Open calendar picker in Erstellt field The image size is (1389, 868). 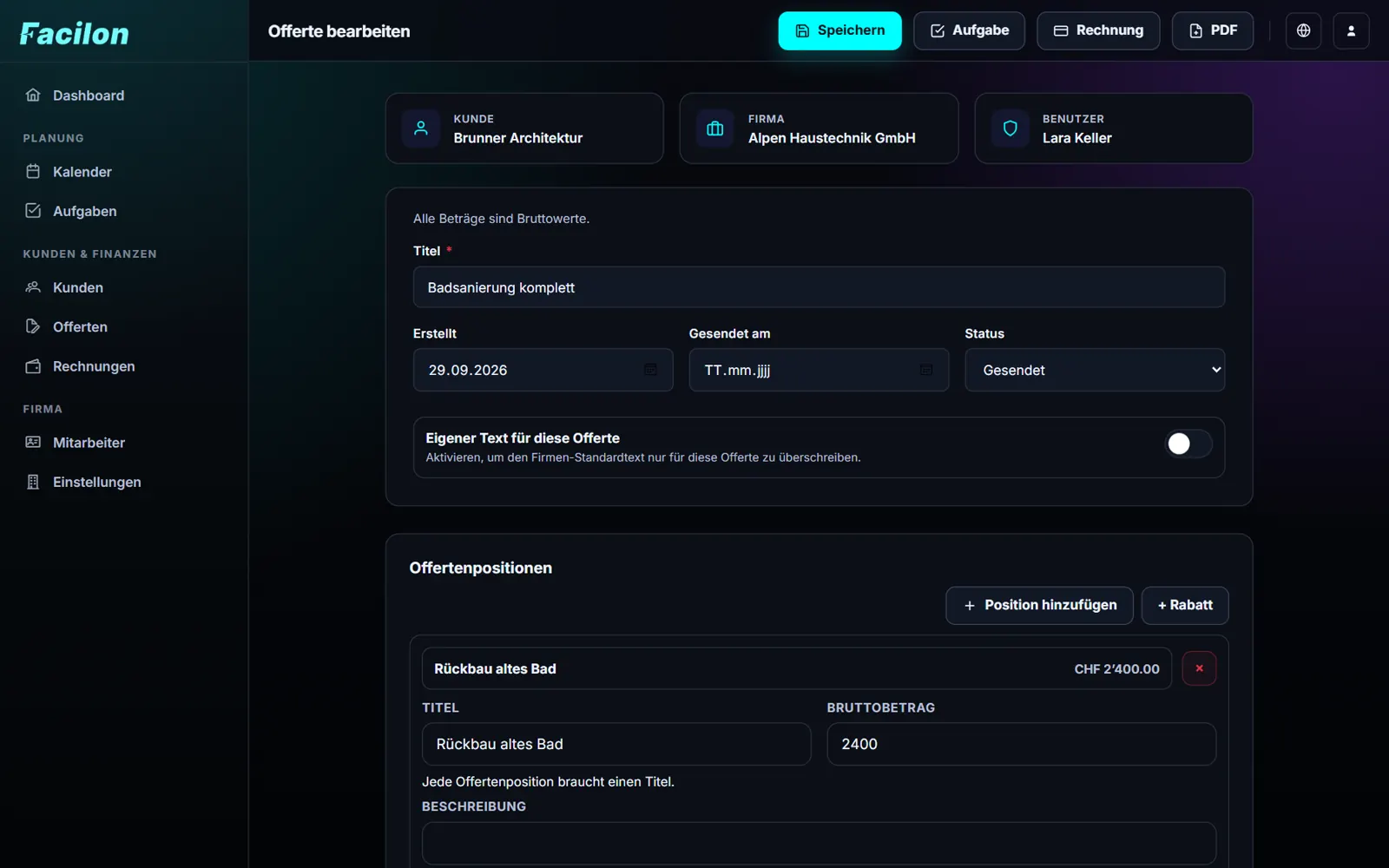pos(650,370)
